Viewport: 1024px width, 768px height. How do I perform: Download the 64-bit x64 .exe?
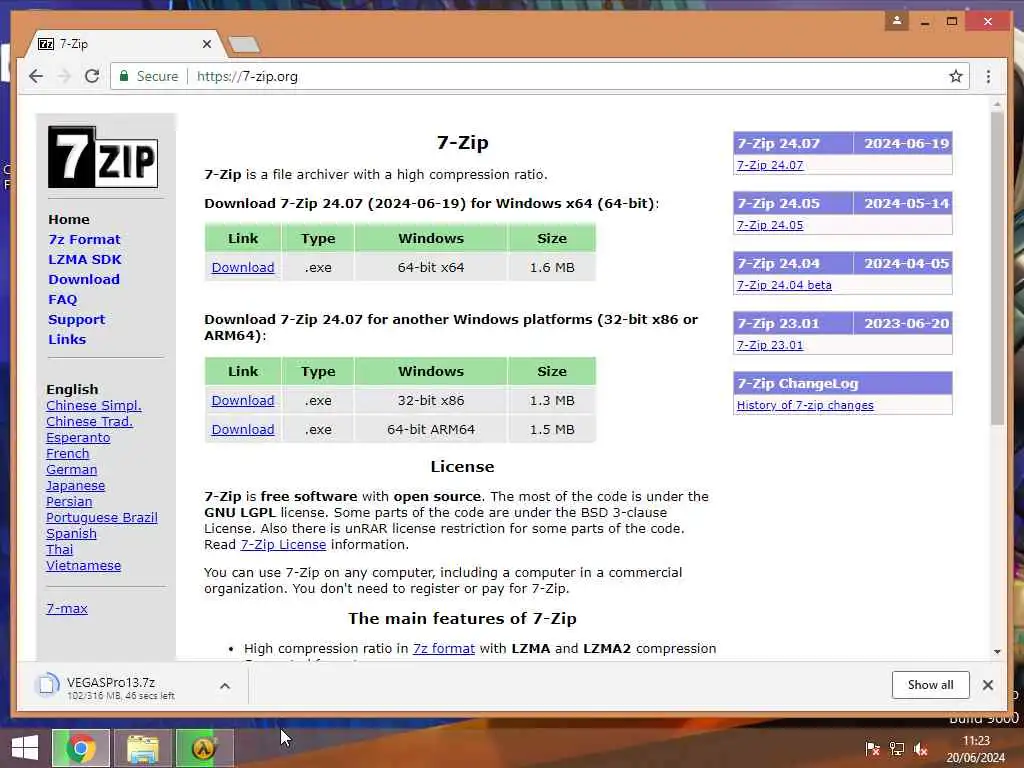tap(243, 267)
